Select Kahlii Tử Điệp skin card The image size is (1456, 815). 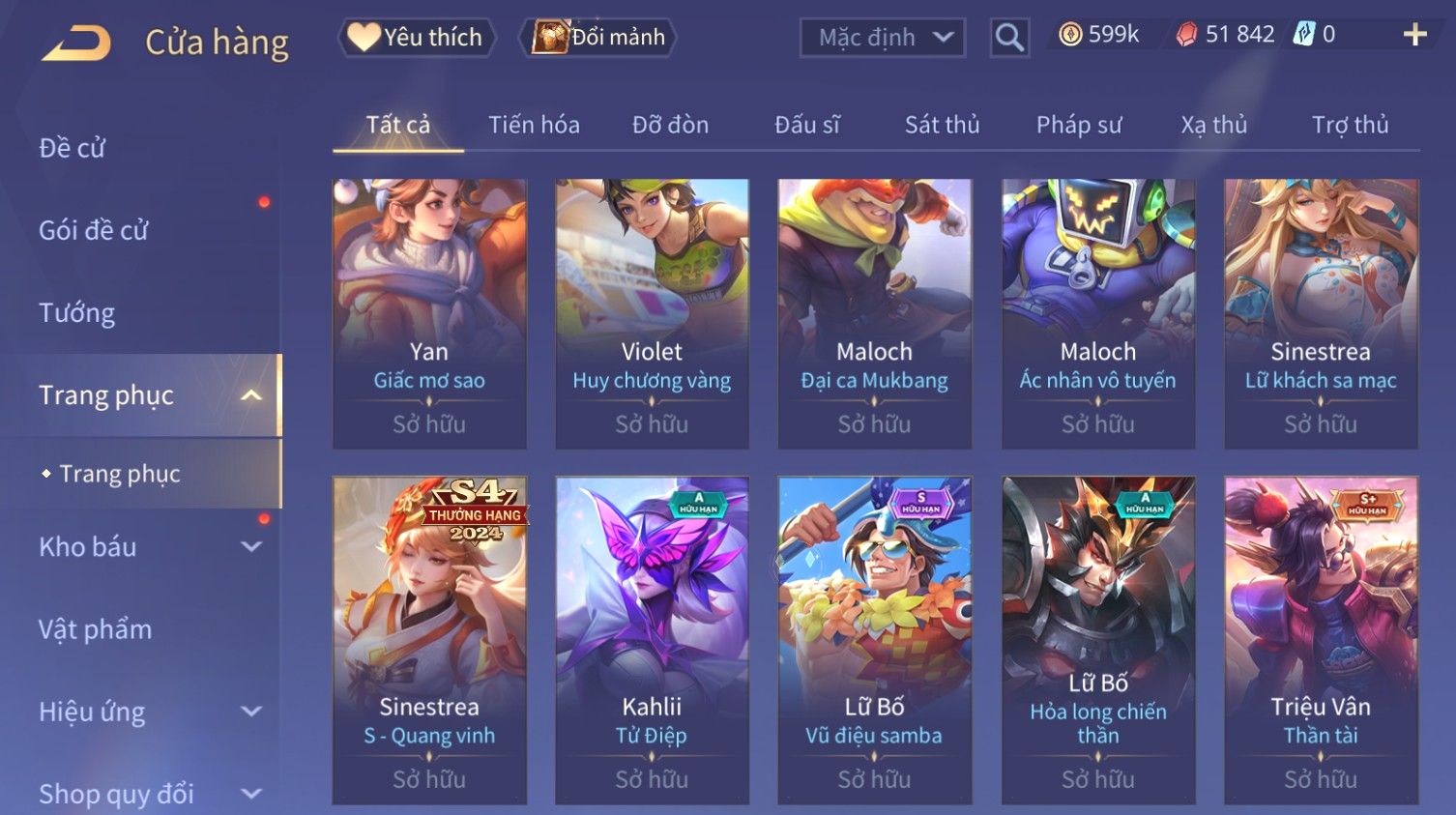(x=652, y=640)
